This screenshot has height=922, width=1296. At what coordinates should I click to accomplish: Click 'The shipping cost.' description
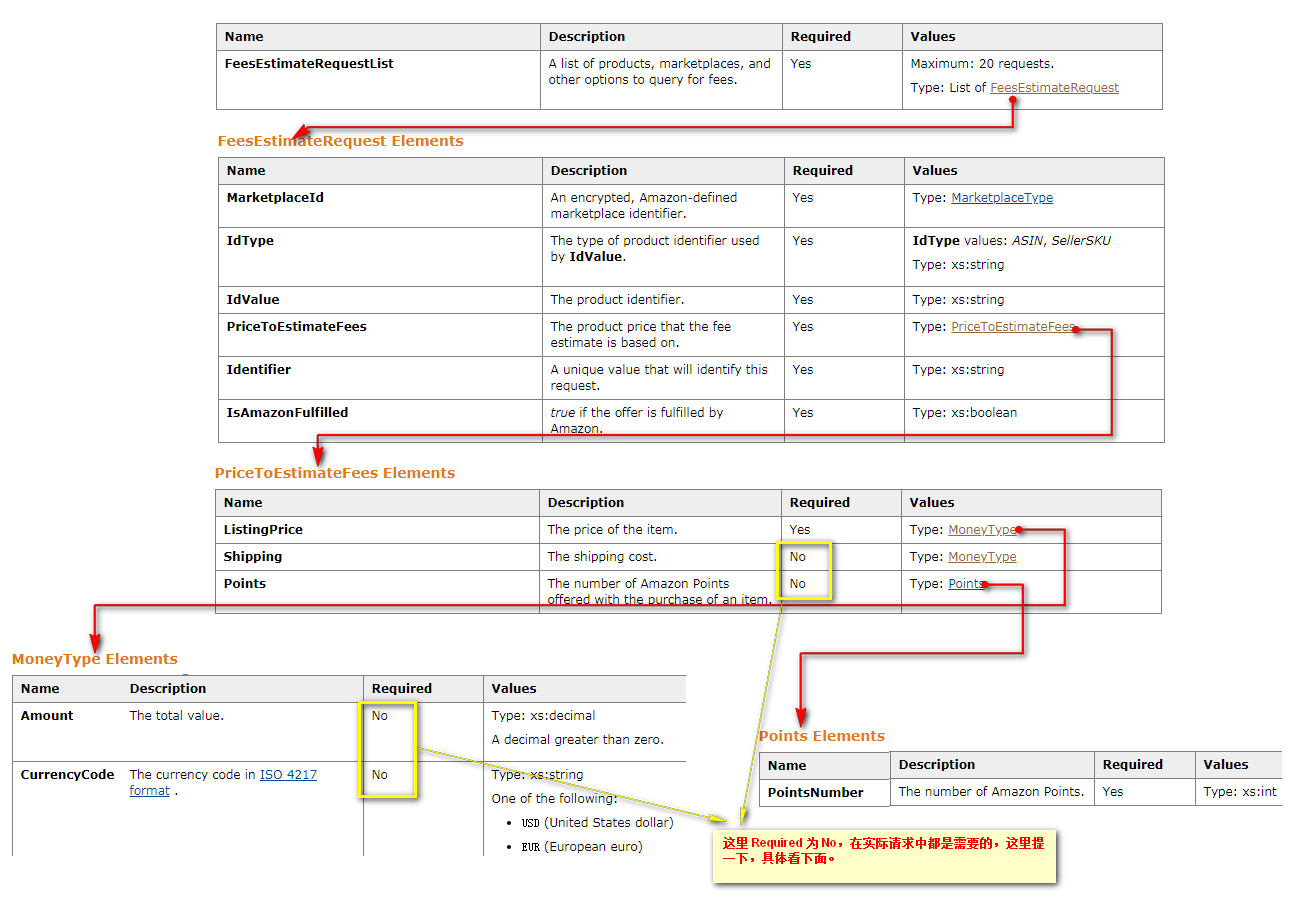tap(602, 557)
